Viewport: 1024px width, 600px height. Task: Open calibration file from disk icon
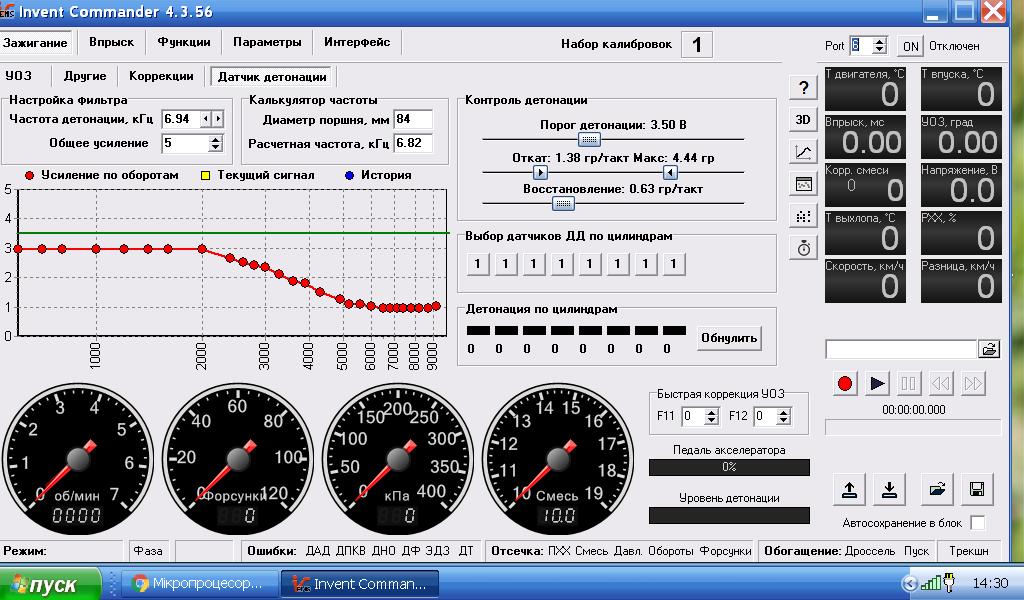tap(937, 489)
